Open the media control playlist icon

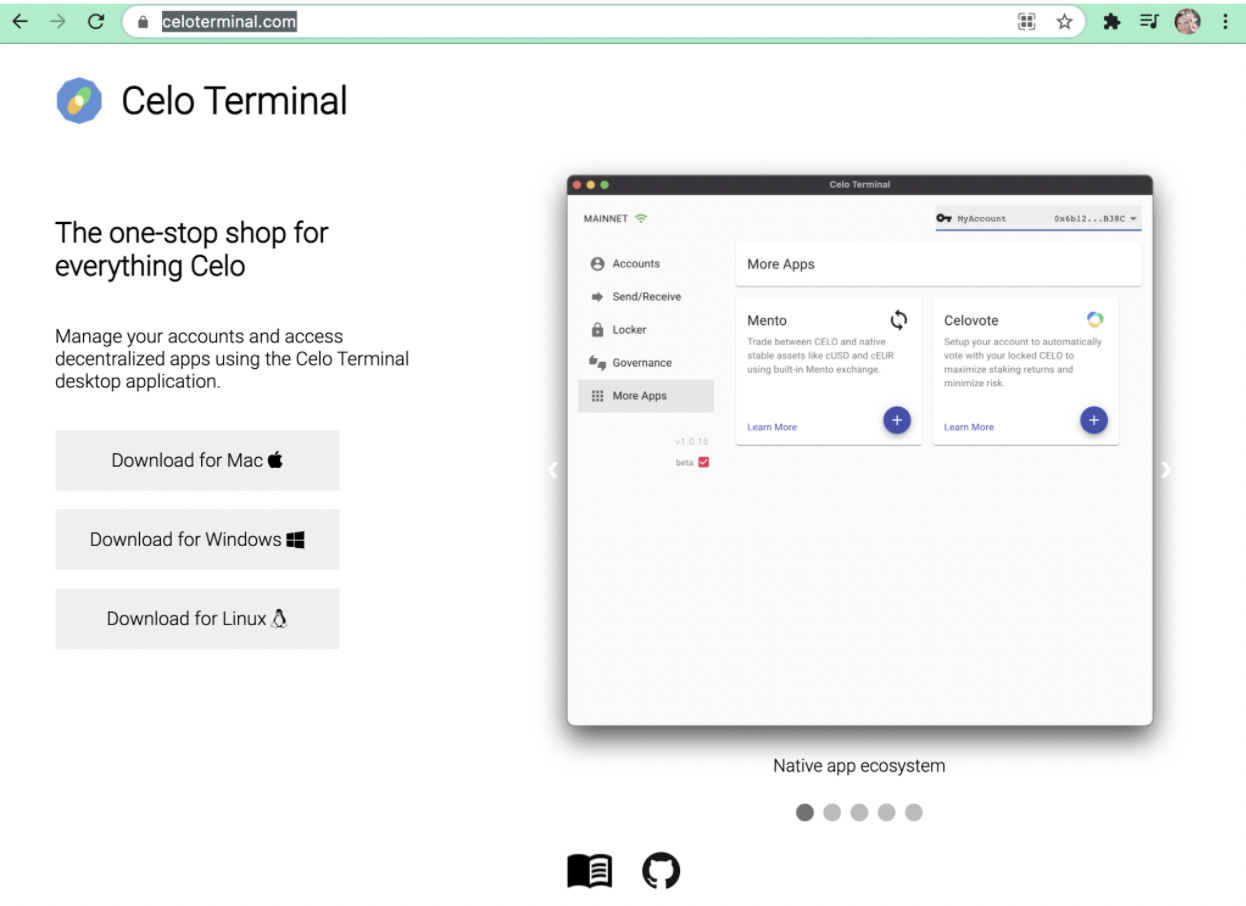pyautogui.click(x=1149, y=21)
